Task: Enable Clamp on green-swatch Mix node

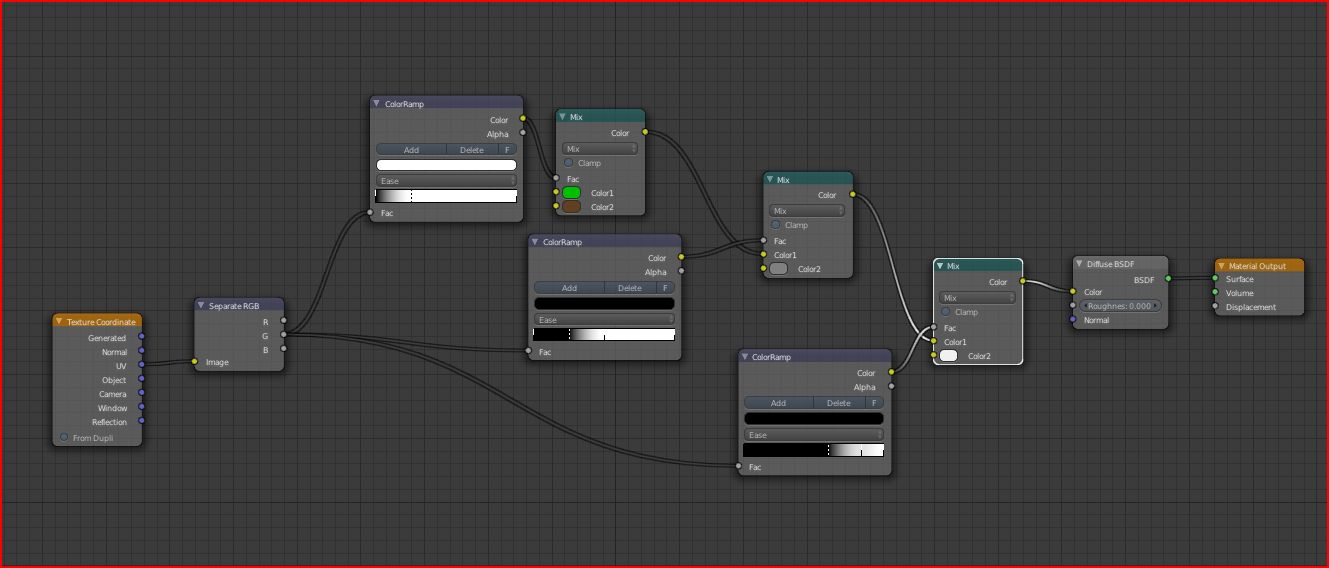Action: [x=570, y=163]
